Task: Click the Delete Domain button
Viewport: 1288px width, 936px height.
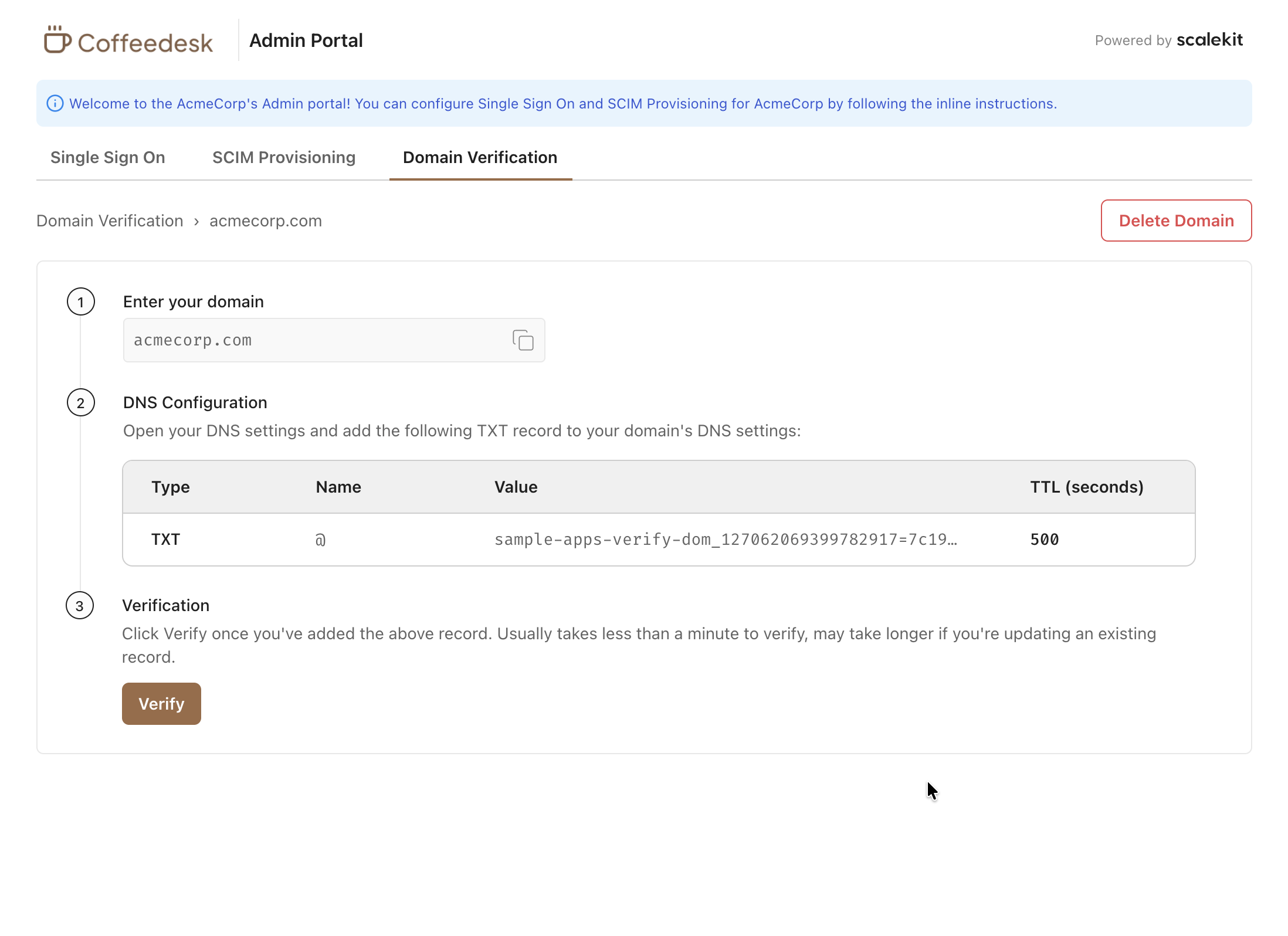Action: [1176, 221]
